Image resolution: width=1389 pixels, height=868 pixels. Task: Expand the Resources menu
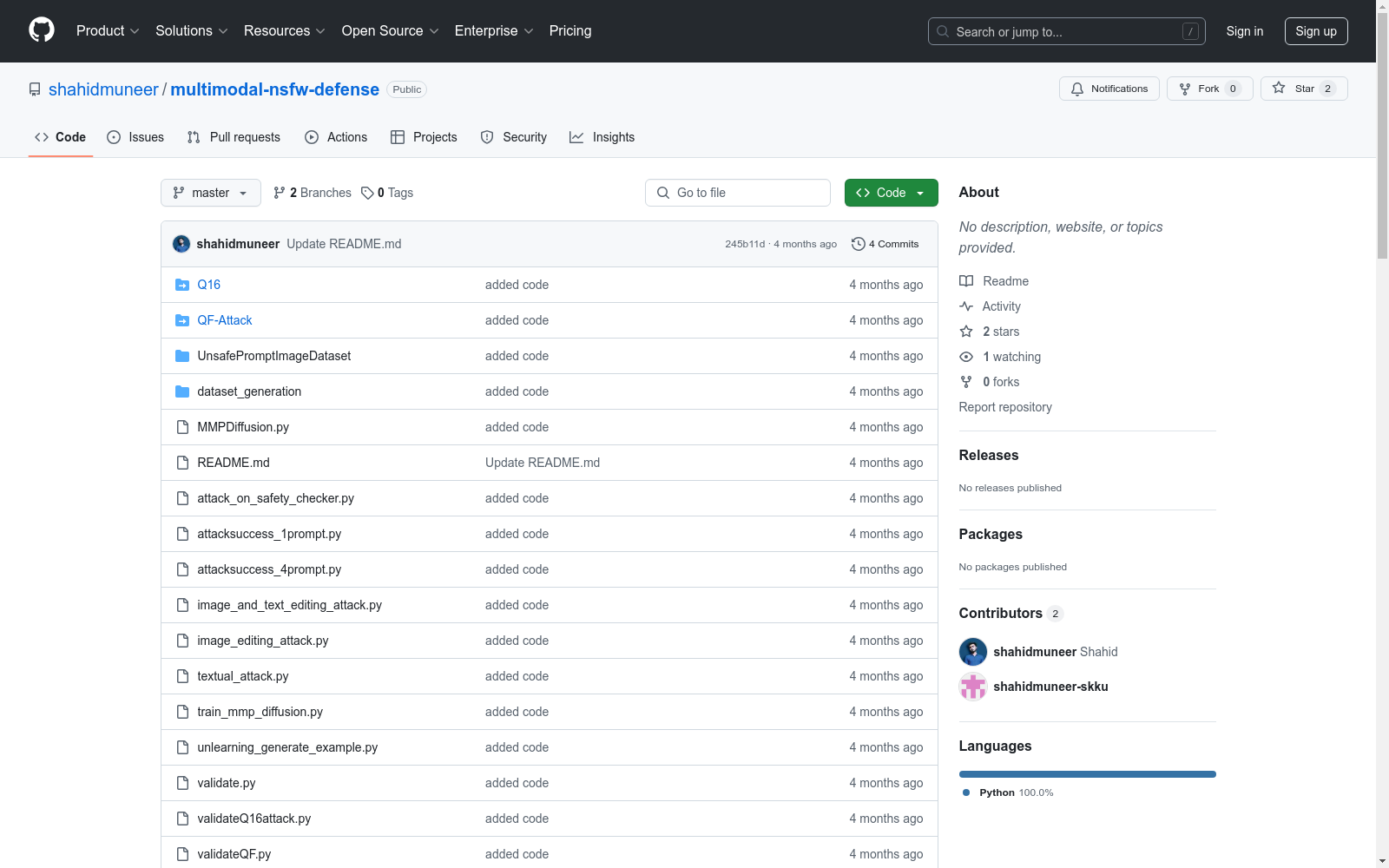click(x=285, y=30)
